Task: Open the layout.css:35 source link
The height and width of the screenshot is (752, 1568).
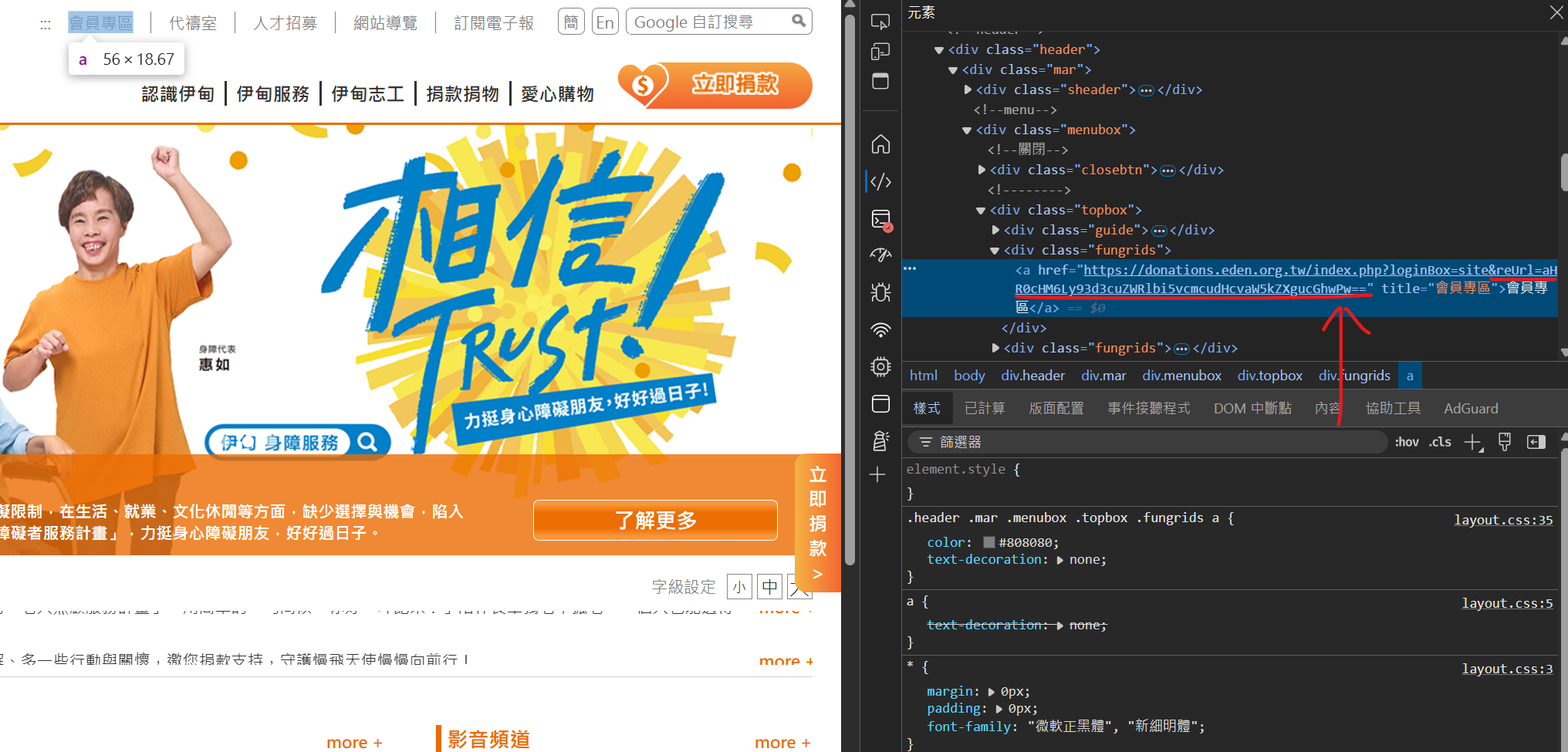Action: [x=1503, y=520]
